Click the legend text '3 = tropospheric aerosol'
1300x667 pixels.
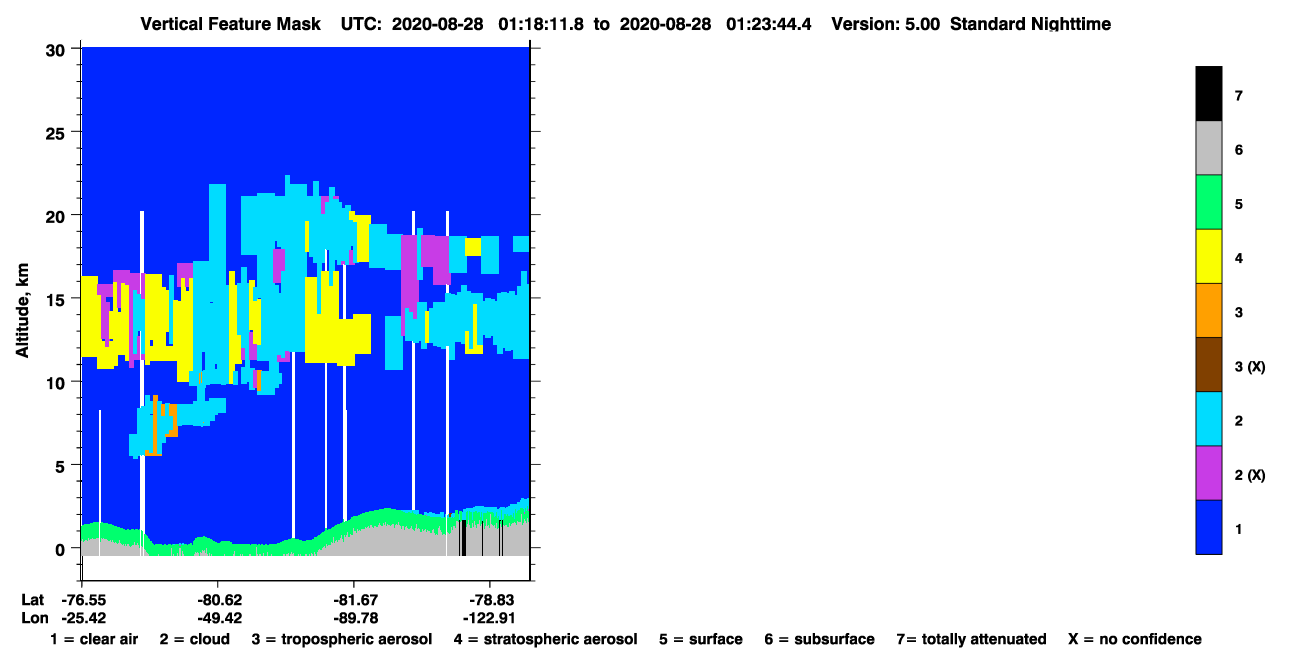[x=342, y=639]
